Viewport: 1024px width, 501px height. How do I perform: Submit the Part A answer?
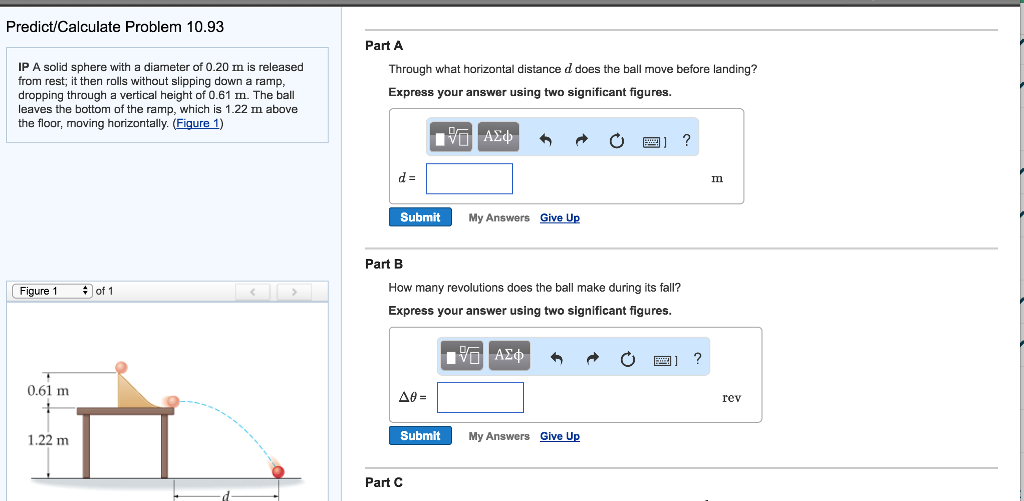click(x=420, y=217)
